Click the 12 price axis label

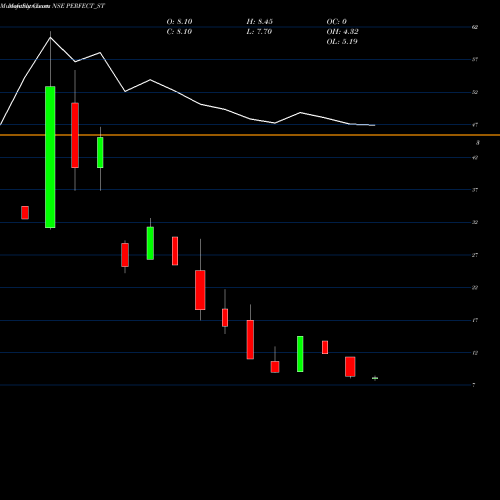(x=475, y=352)
